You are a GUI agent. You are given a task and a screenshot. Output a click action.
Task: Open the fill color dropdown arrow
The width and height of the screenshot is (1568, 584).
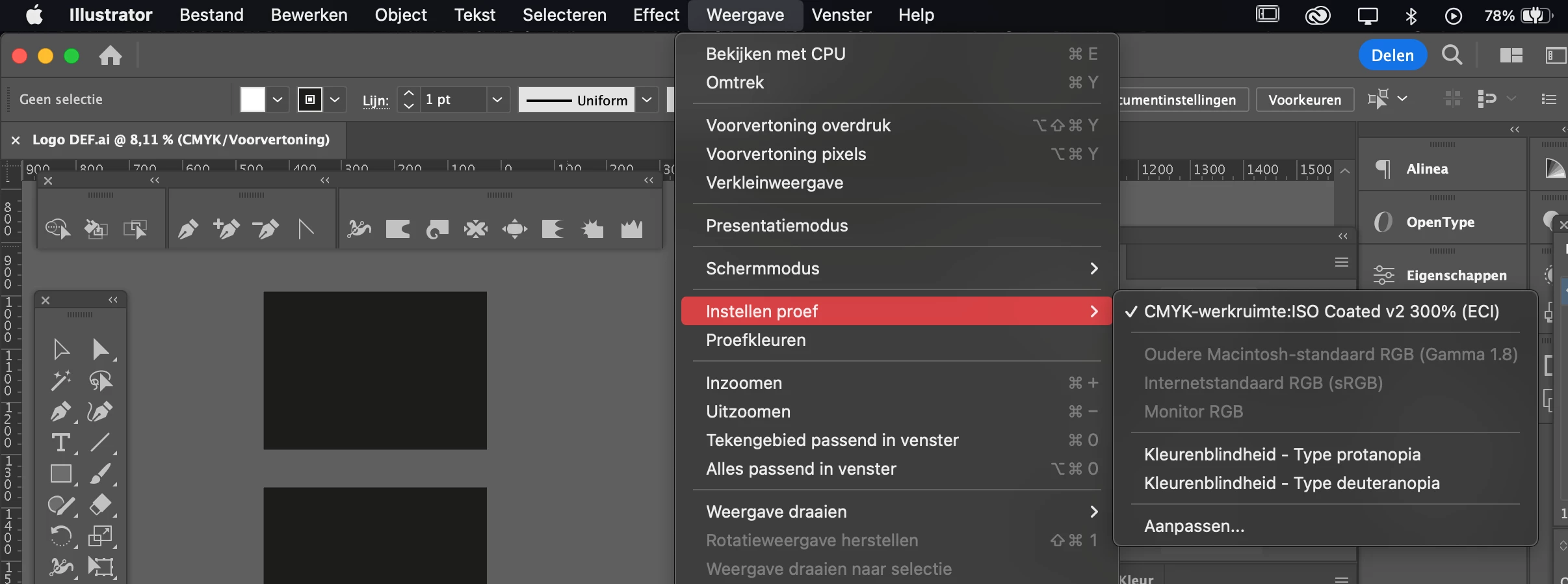pyautogui.click(x=278, y=100)
